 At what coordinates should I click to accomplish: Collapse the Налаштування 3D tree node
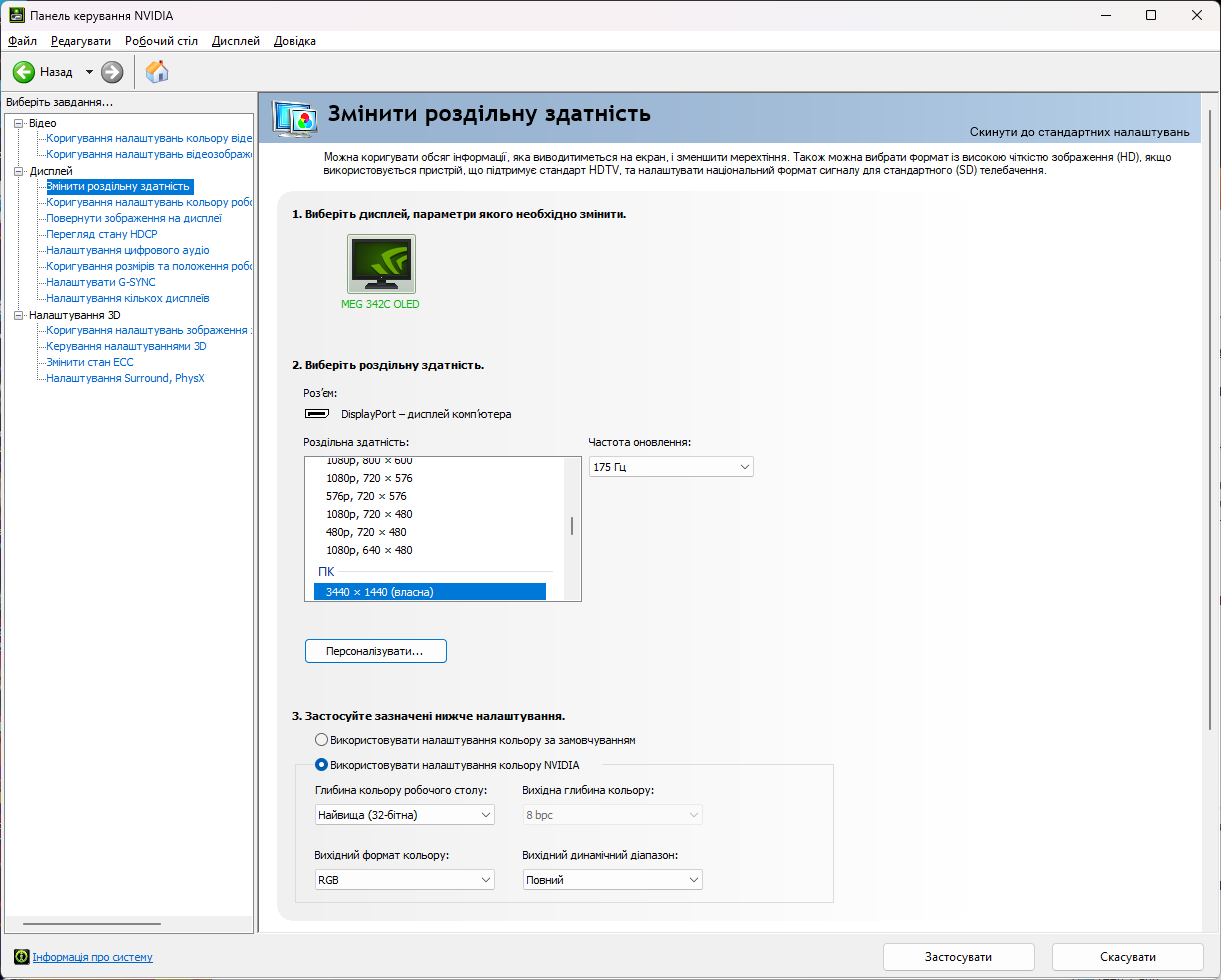click(18, 315)
